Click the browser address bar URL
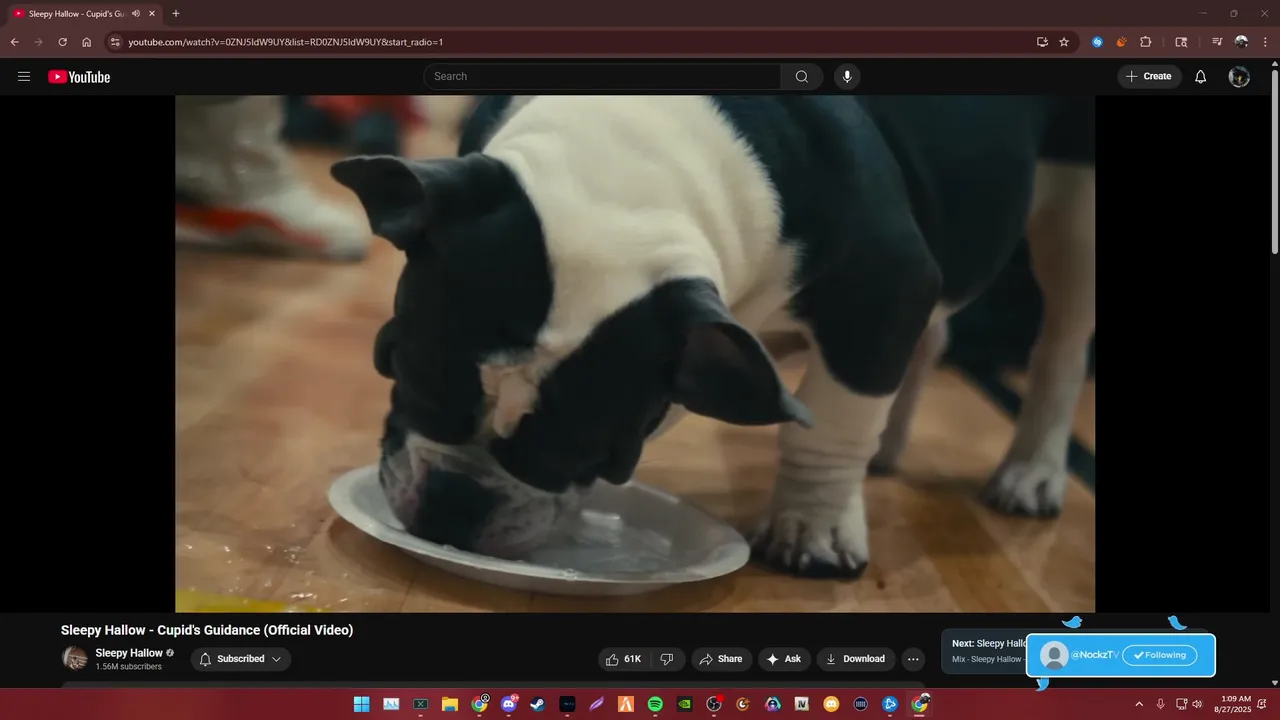The image size is (1280, 720). point(285,42)
